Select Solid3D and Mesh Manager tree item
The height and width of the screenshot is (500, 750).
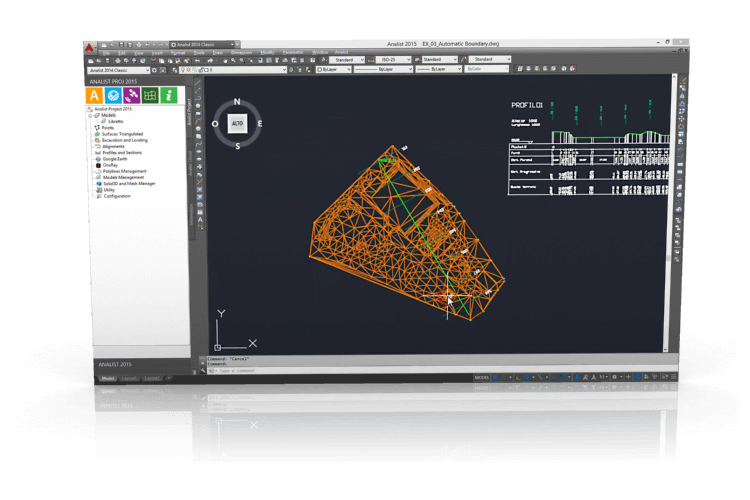[x=129, y=184]
